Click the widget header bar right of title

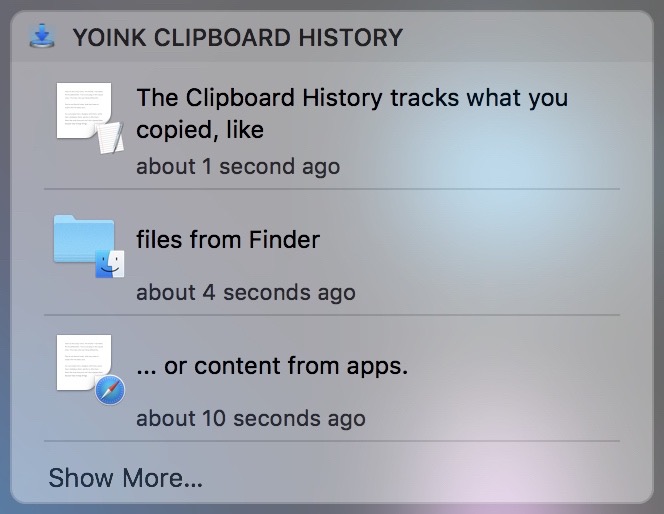[x=525, y=37]
